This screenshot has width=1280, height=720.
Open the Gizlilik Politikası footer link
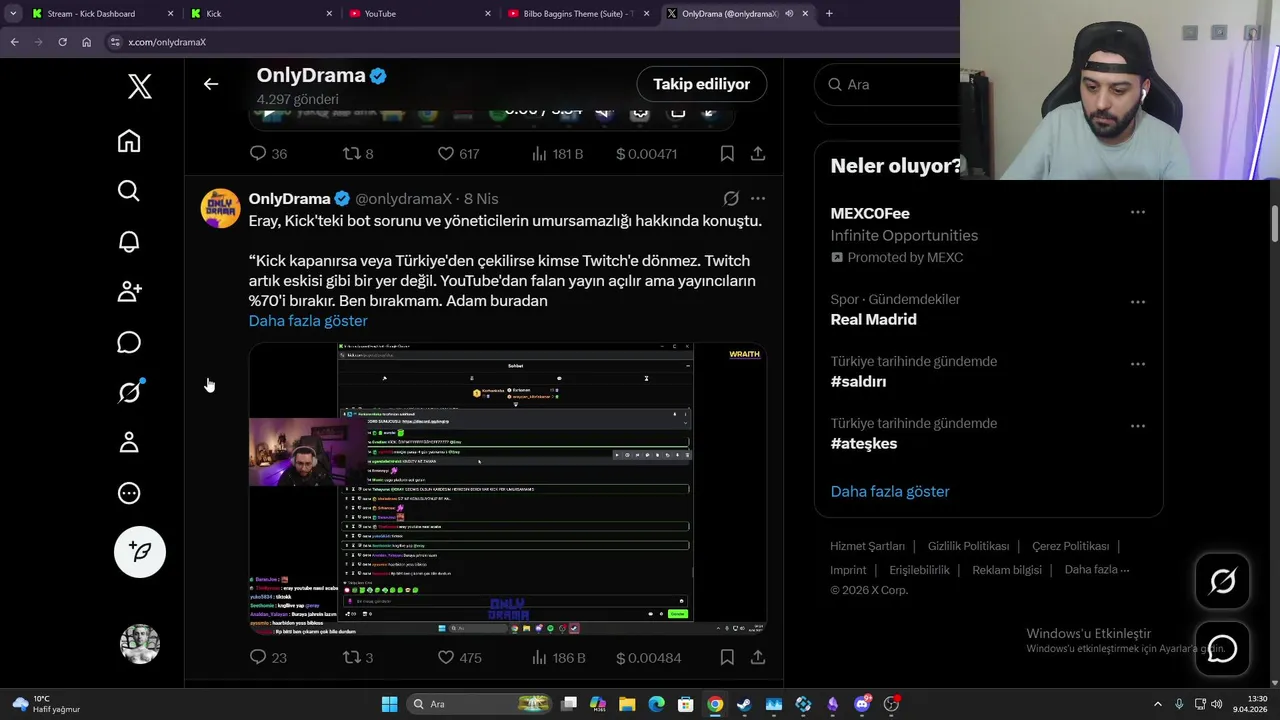click(x=968, y=546)
